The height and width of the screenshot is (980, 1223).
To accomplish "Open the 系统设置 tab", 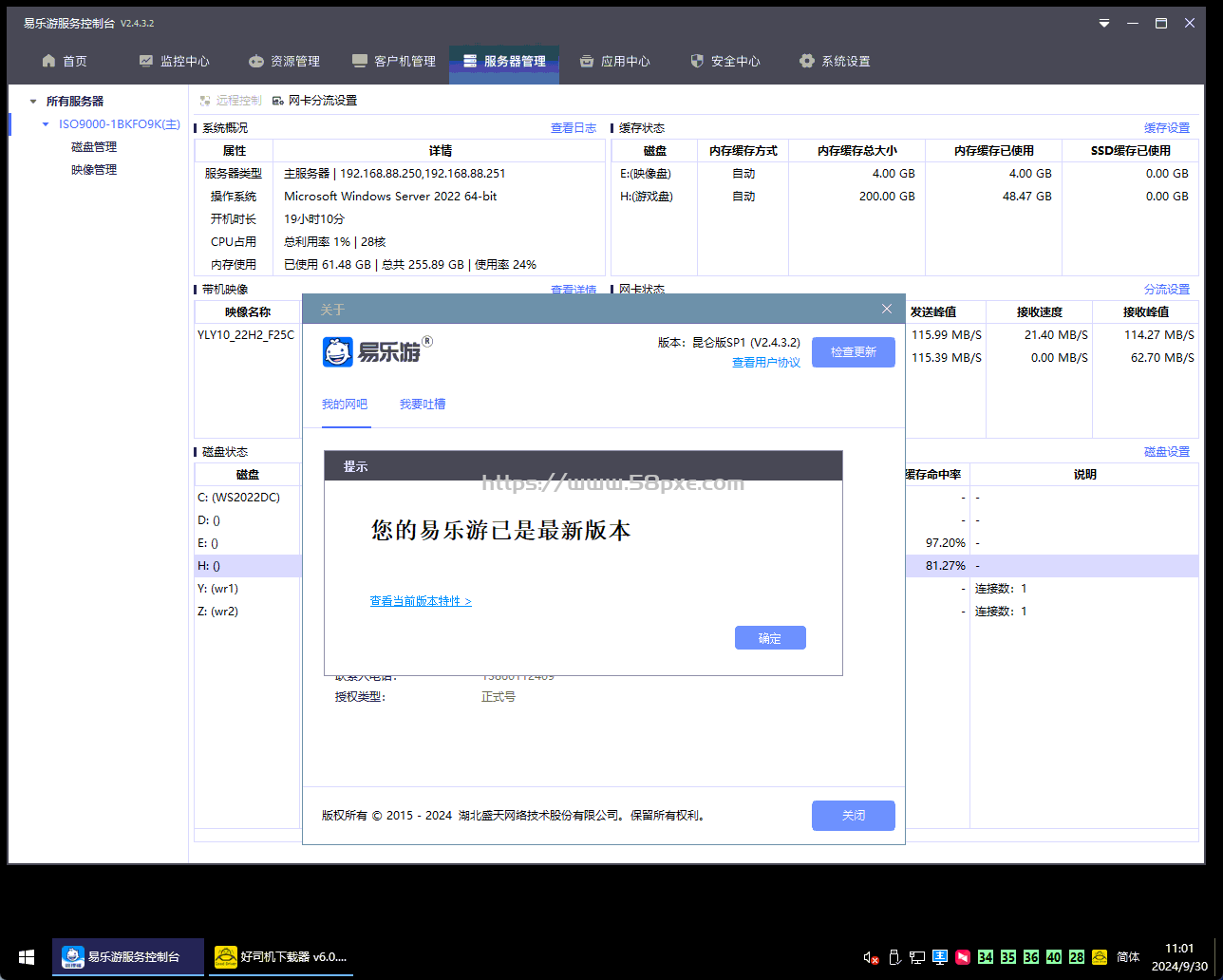I will click(x=835, y=61).
